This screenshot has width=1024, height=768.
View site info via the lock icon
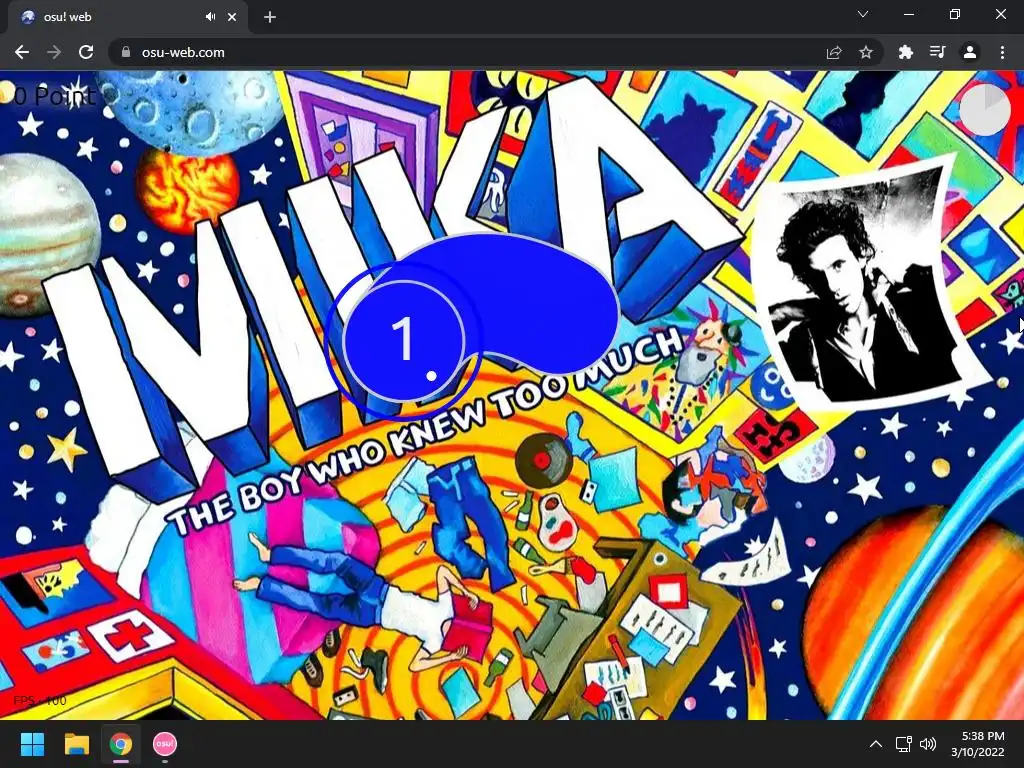click(127, 52)
